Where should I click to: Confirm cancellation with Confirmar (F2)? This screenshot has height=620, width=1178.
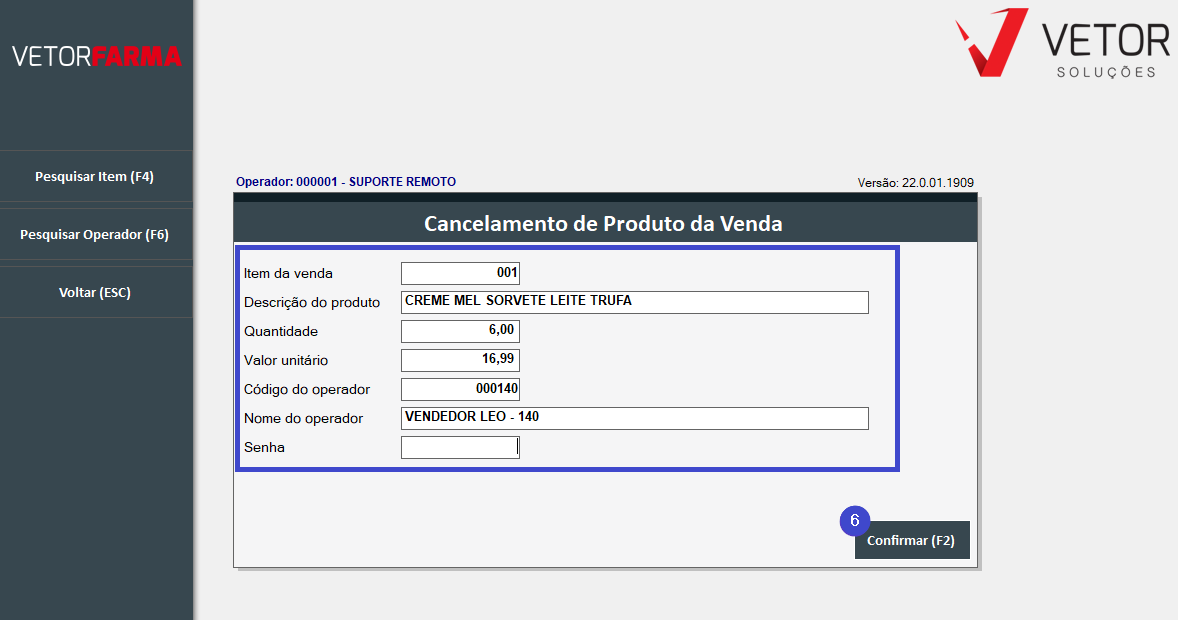click(x=912, y=540)
